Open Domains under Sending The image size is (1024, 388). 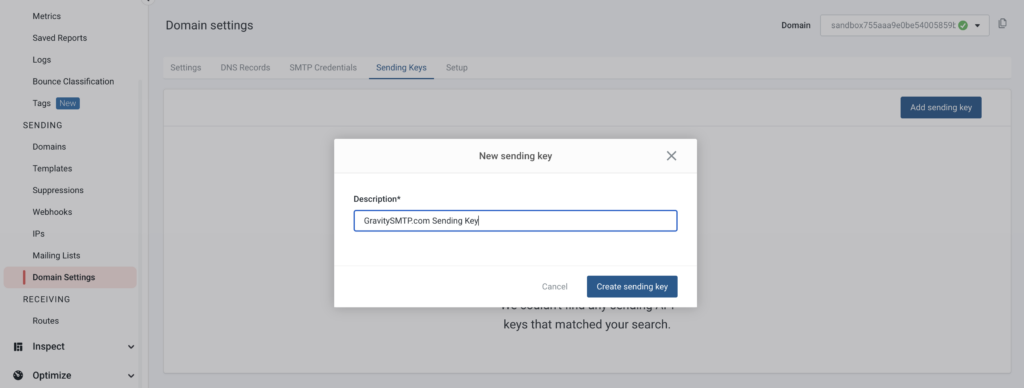[x=49, y=147]
